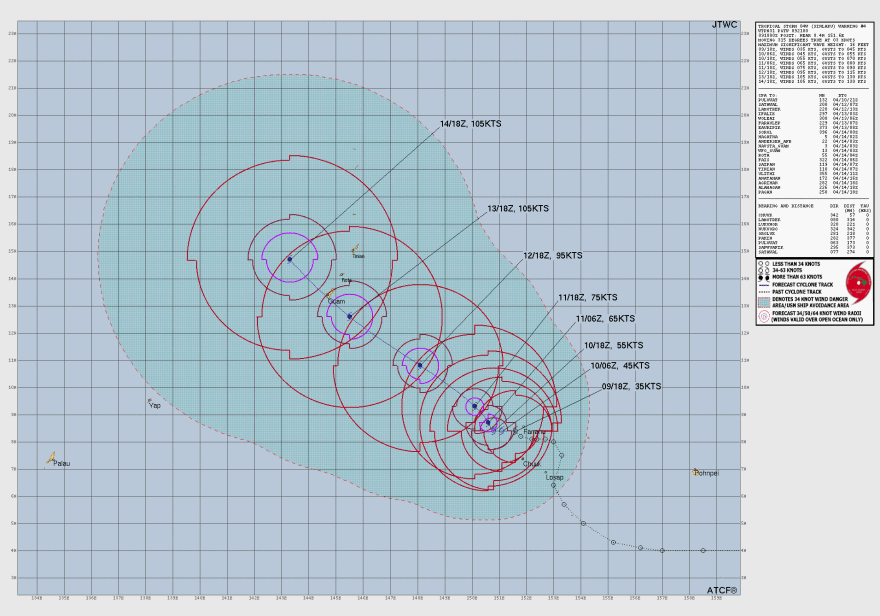
Task: Select the Pohnpei island marker
Action: point(695,471)
